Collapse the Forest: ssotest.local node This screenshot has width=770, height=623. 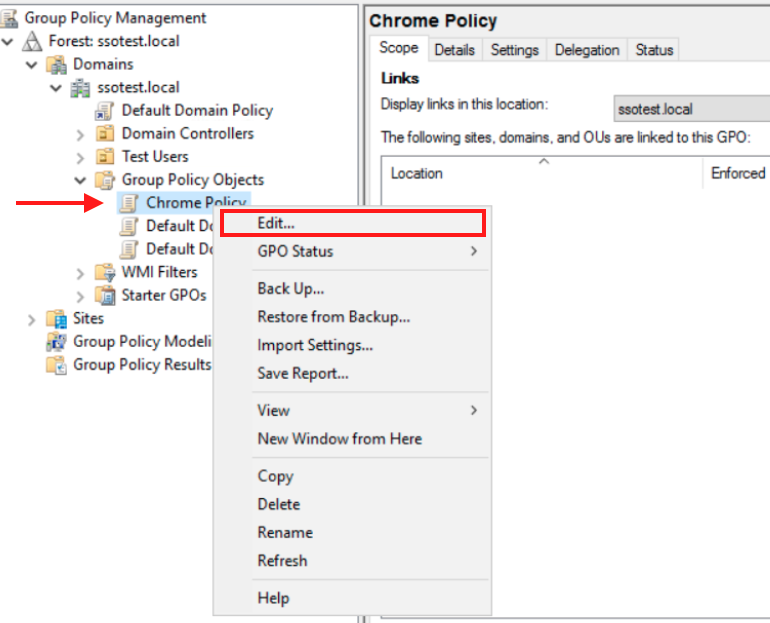[7, 41]
